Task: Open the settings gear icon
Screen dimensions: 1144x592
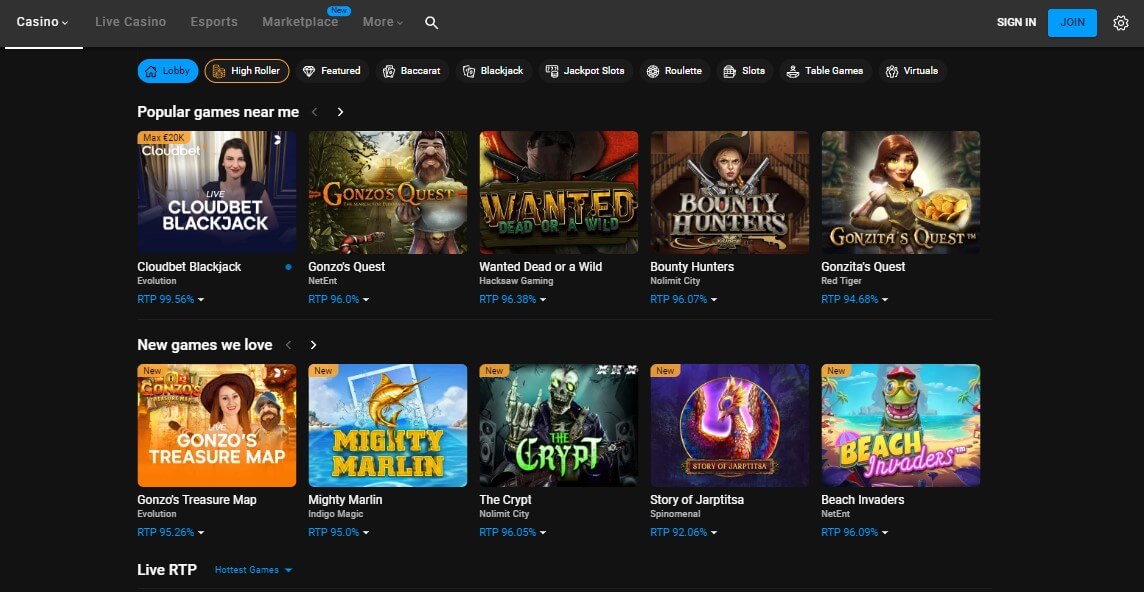Action: click(1121, 23)
